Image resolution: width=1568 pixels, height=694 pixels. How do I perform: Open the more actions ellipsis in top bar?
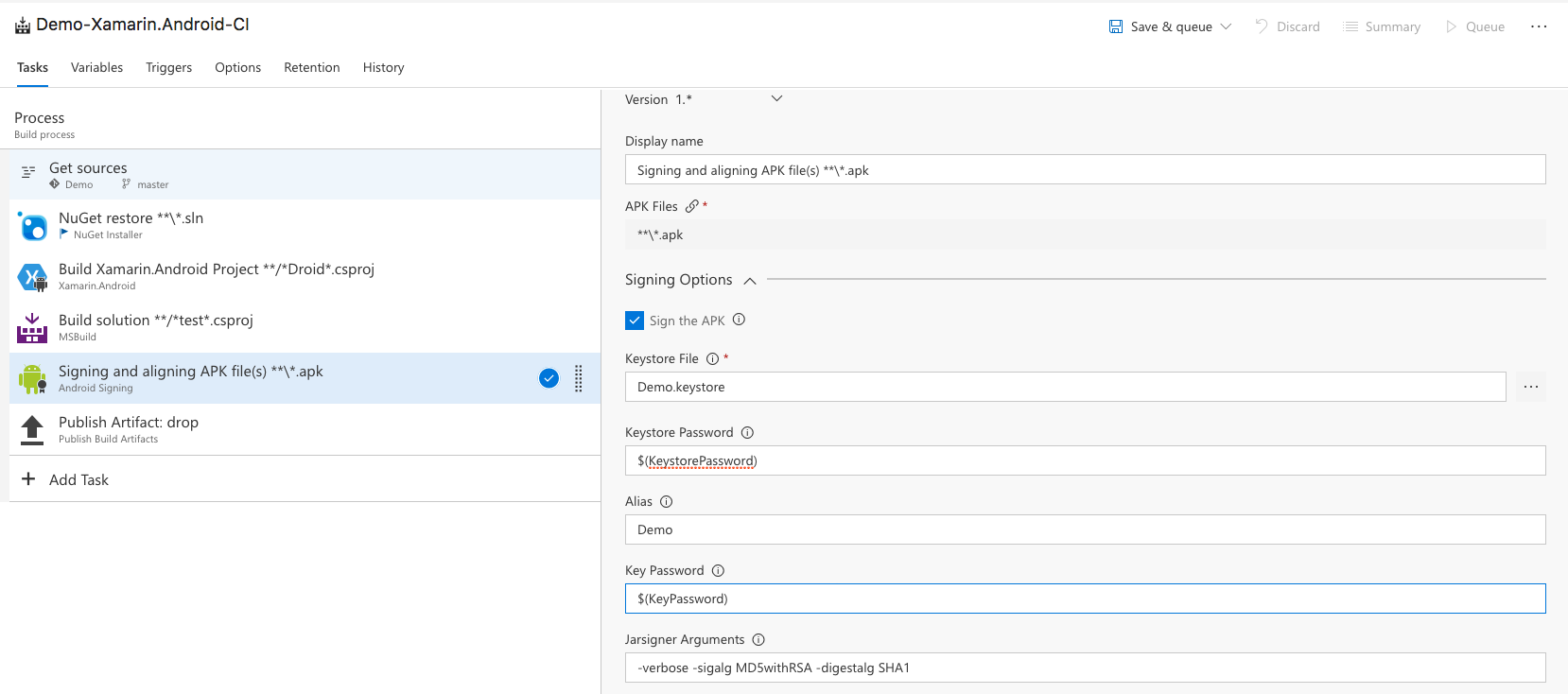pos(1539,26)
